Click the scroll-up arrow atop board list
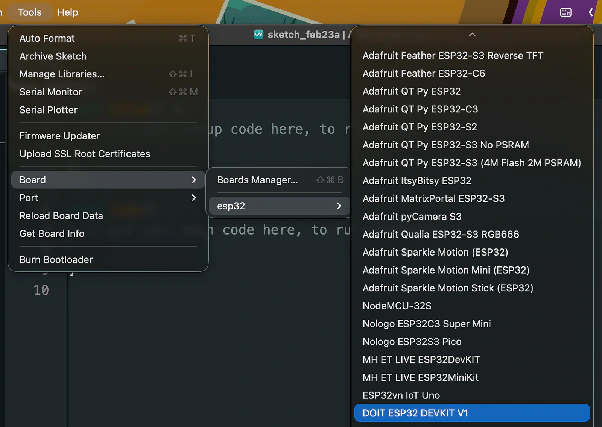 (x=472, y=35)
